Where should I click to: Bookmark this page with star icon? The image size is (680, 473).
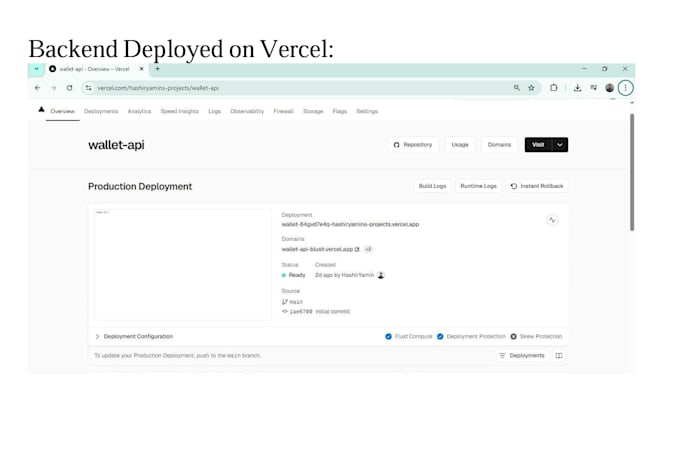pyautogui.click(x=531, y=88)
